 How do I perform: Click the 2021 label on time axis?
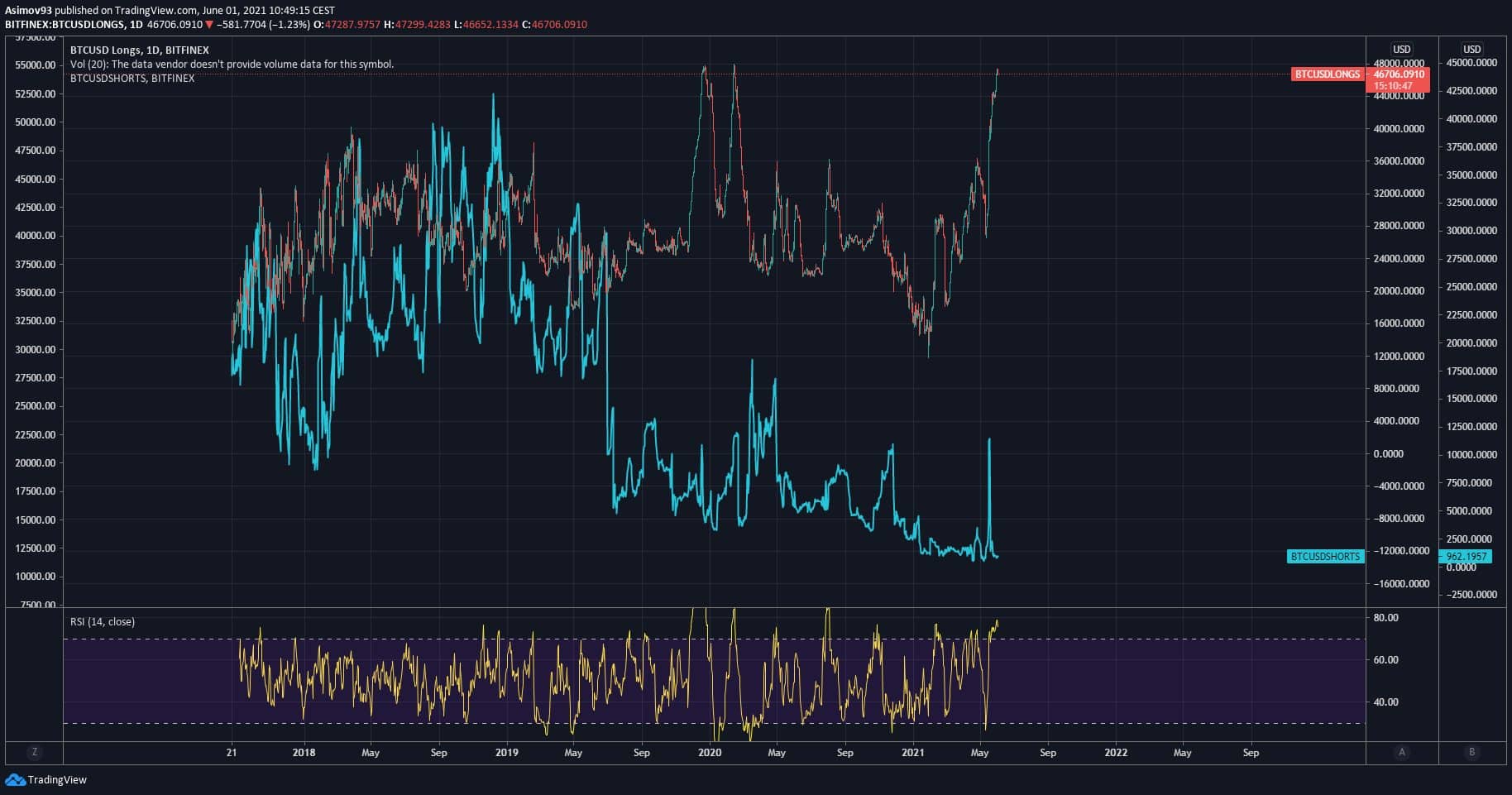coord(912,753)
